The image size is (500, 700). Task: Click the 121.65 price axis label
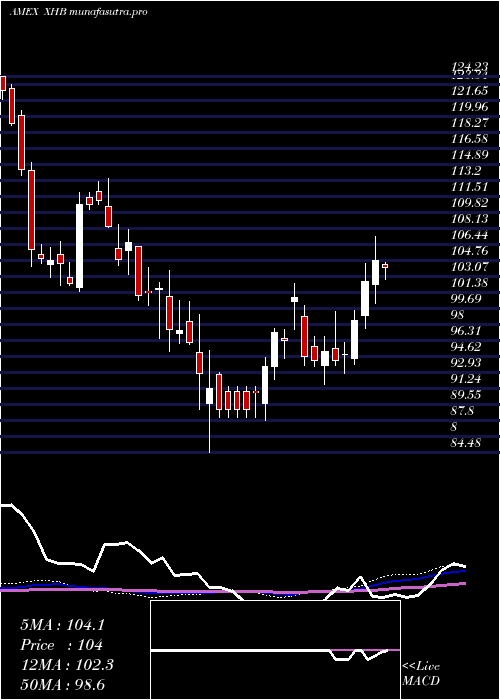[x=470, y=91]
